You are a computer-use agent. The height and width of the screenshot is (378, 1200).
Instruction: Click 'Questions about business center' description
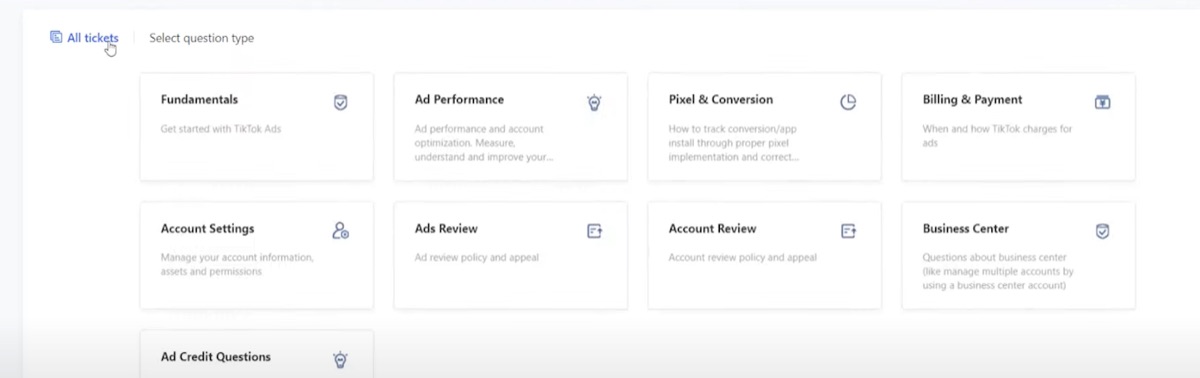coord(998,271)
